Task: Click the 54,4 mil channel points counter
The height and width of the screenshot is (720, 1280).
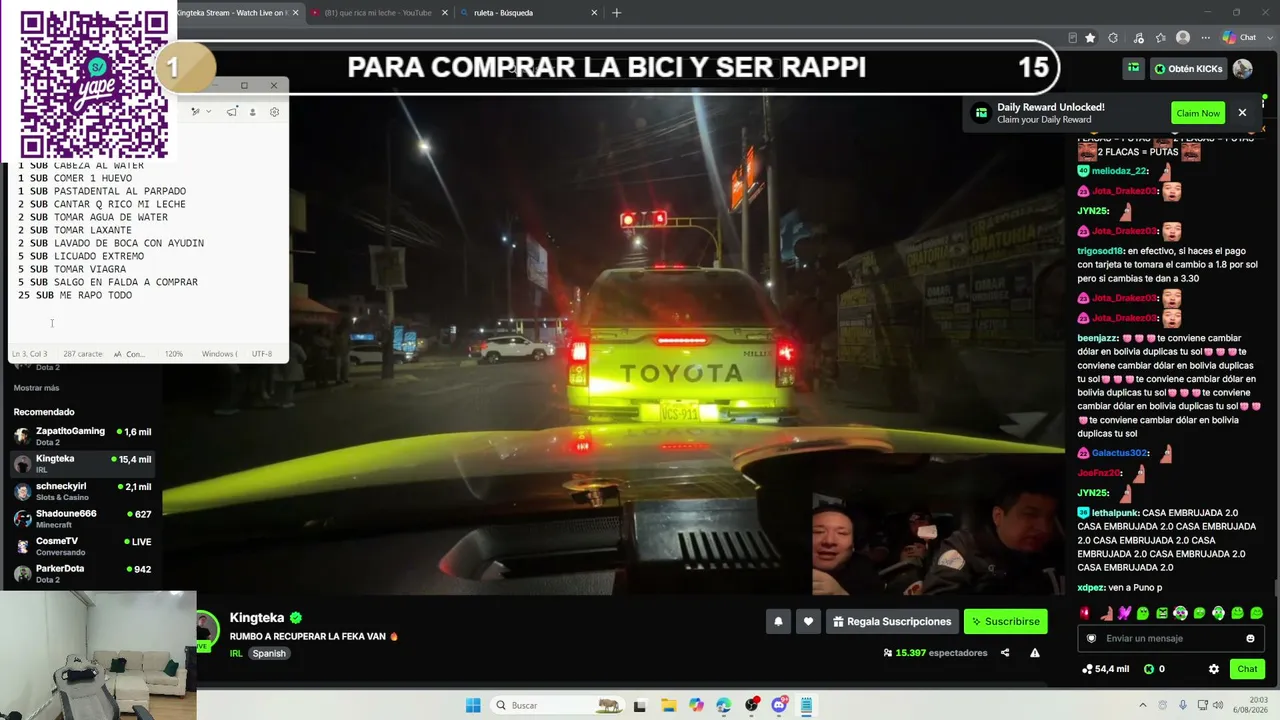Action: (x=1106, y=669)
